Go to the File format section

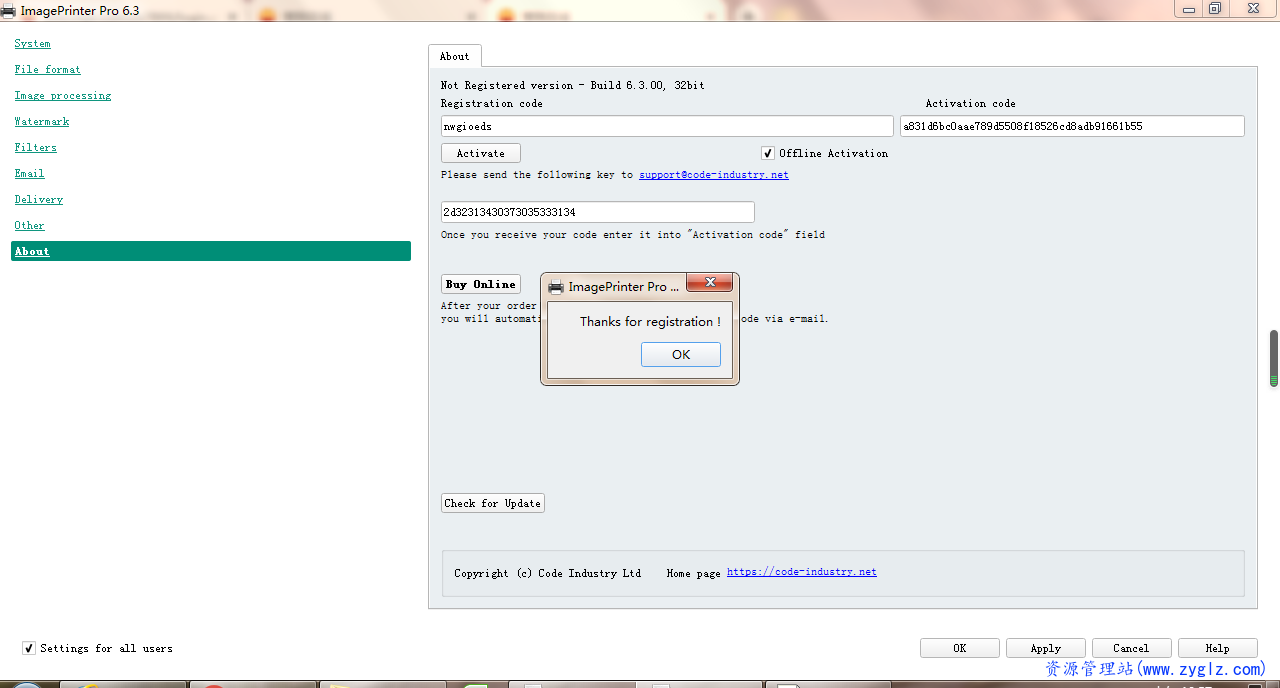coord(48,70)
